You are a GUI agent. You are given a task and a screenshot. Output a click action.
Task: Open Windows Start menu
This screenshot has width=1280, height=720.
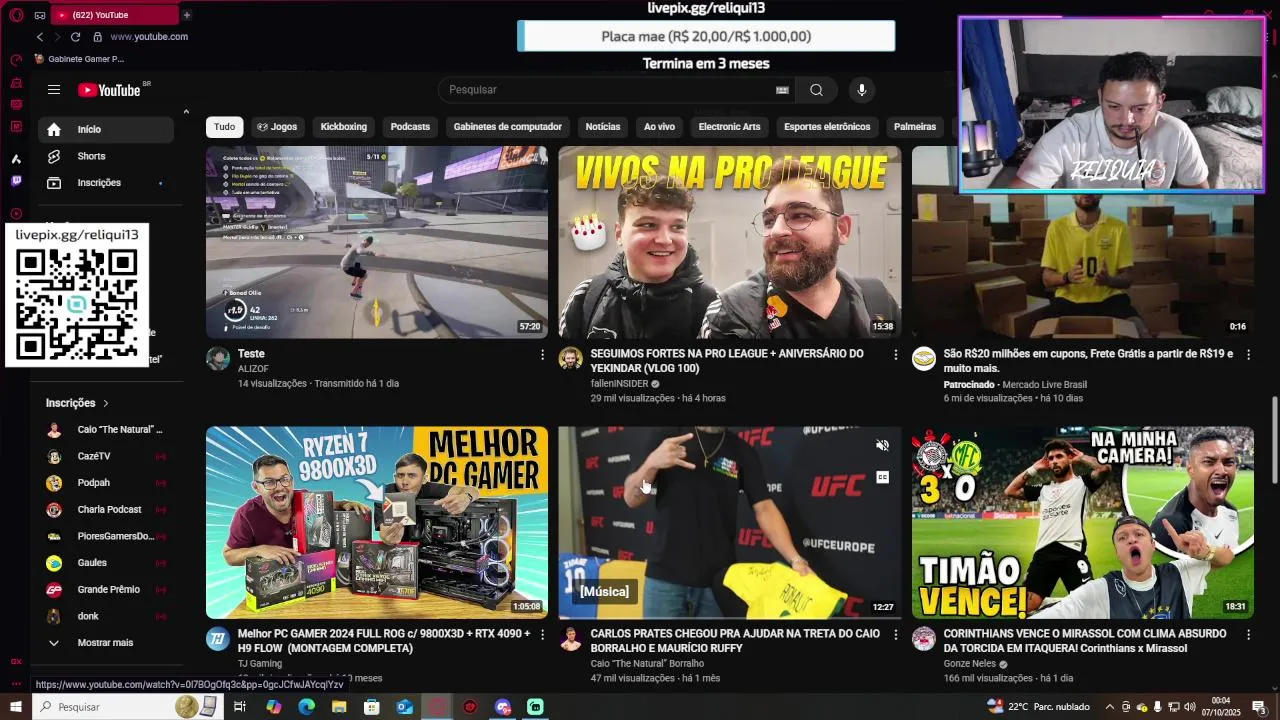pyautogui.click(x=16, y=707)
